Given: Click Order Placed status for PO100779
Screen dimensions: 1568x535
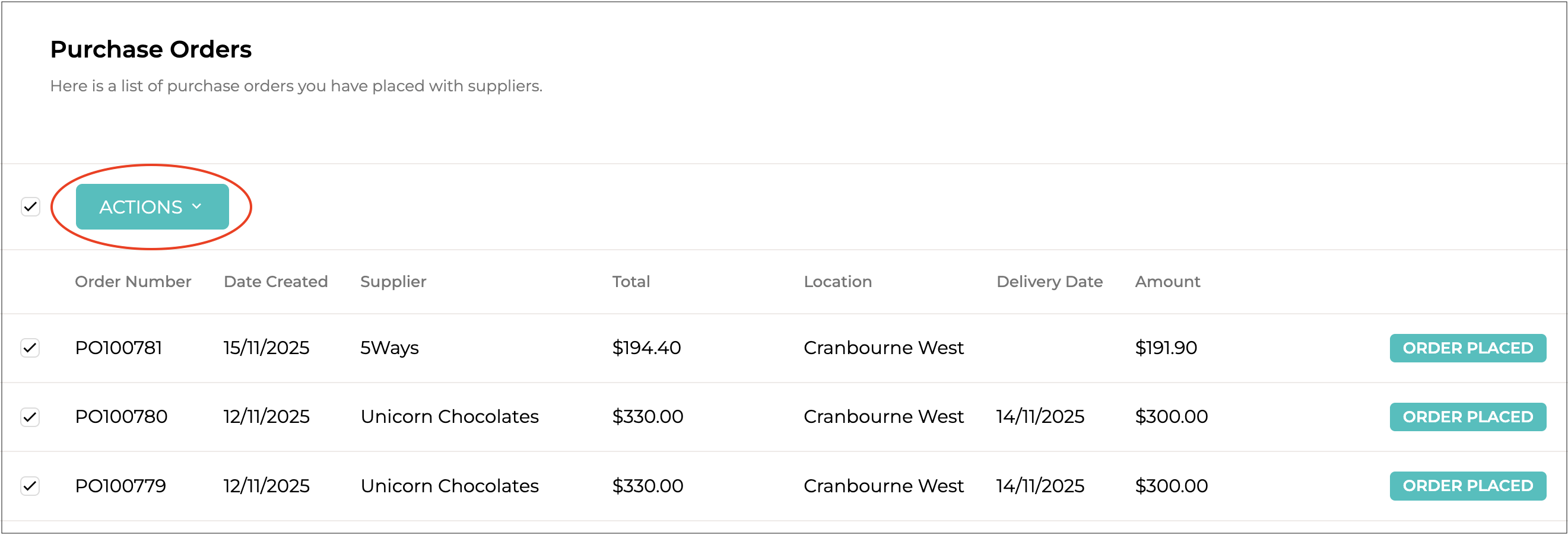Looking at the screenshot, I should pos(1467,486).
